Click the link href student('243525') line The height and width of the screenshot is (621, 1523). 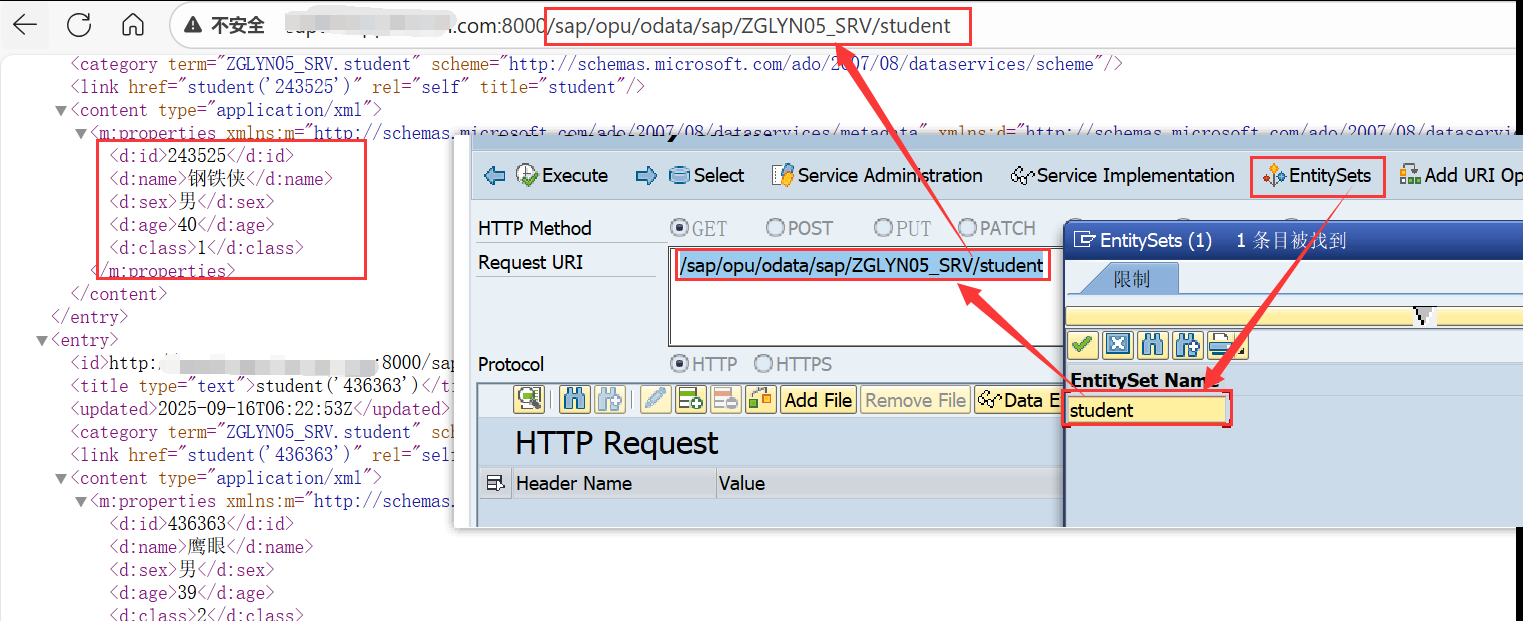tap(357, 88)
